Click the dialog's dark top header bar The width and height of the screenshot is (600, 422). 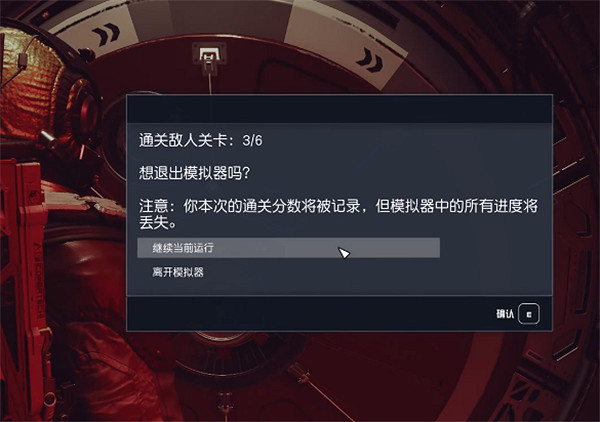339,109
